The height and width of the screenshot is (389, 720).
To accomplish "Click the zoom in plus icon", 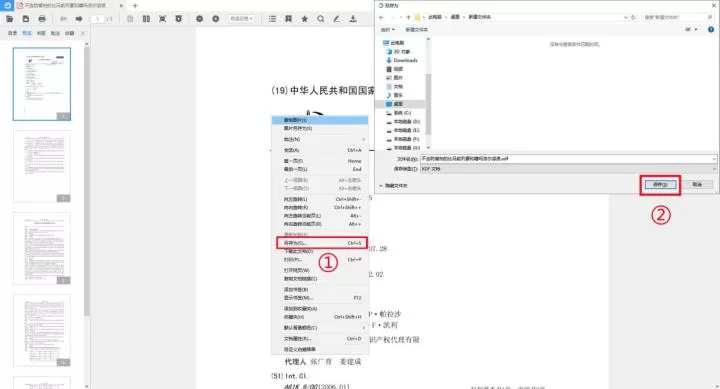I will [x=215, y=19].
